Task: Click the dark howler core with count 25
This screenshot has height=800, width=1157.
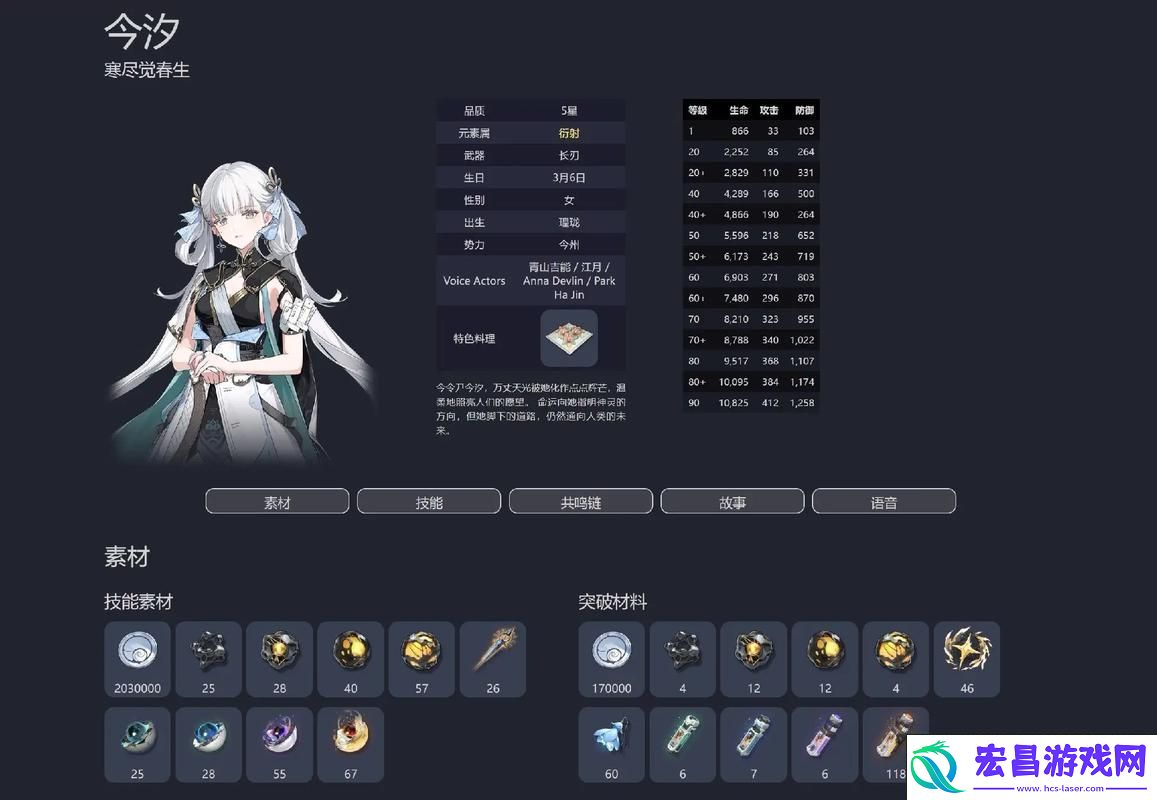Action: point(209,659)
